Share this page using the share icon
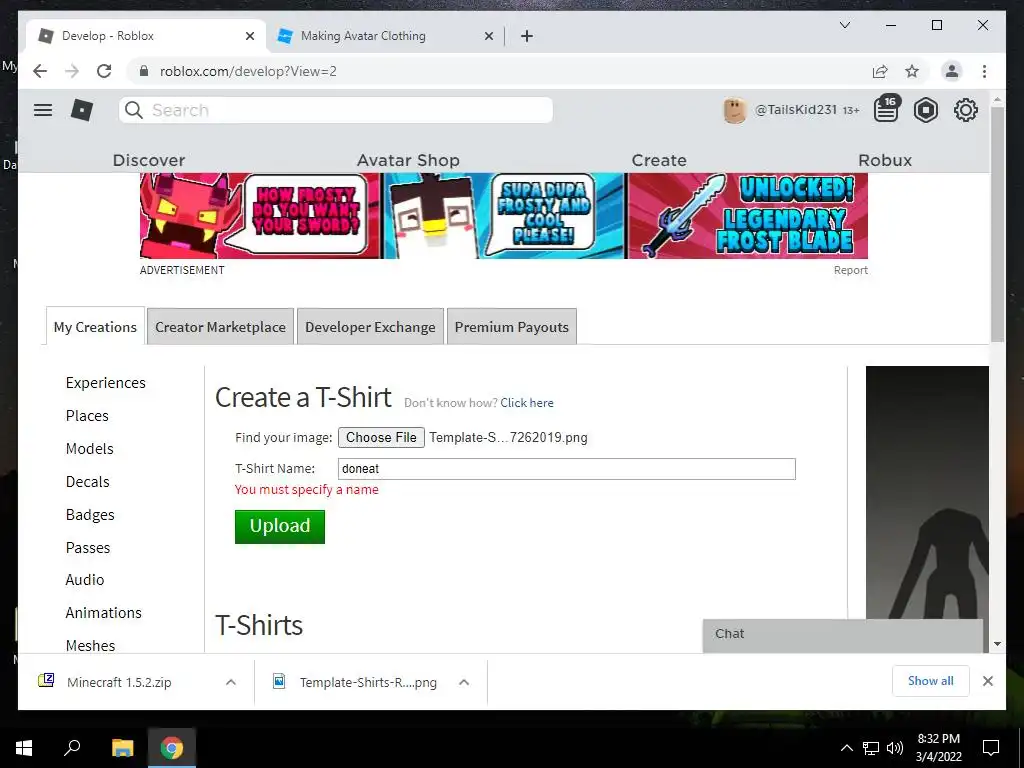 (880, 71)
